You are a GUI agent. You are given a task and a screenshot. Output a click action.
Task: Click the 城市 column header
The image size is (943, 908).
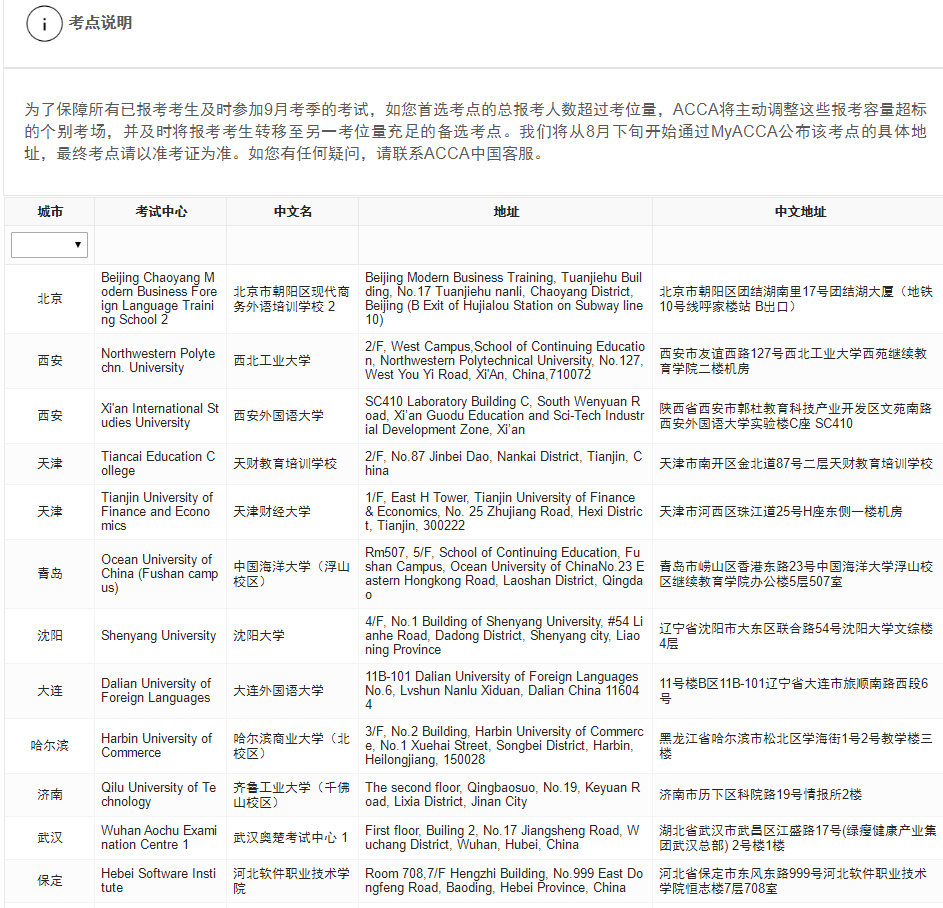50,212
